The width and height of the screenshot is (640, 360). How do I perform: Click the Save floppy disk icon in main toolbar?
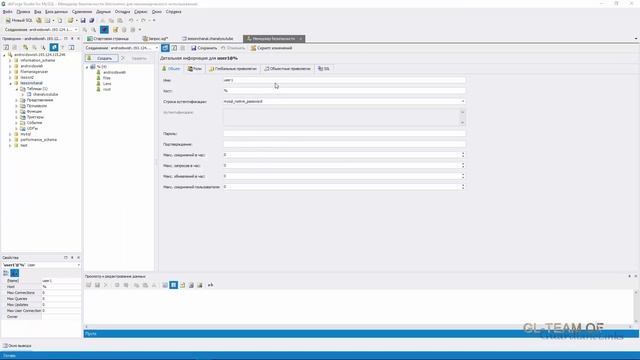click(x=83, y=20)
